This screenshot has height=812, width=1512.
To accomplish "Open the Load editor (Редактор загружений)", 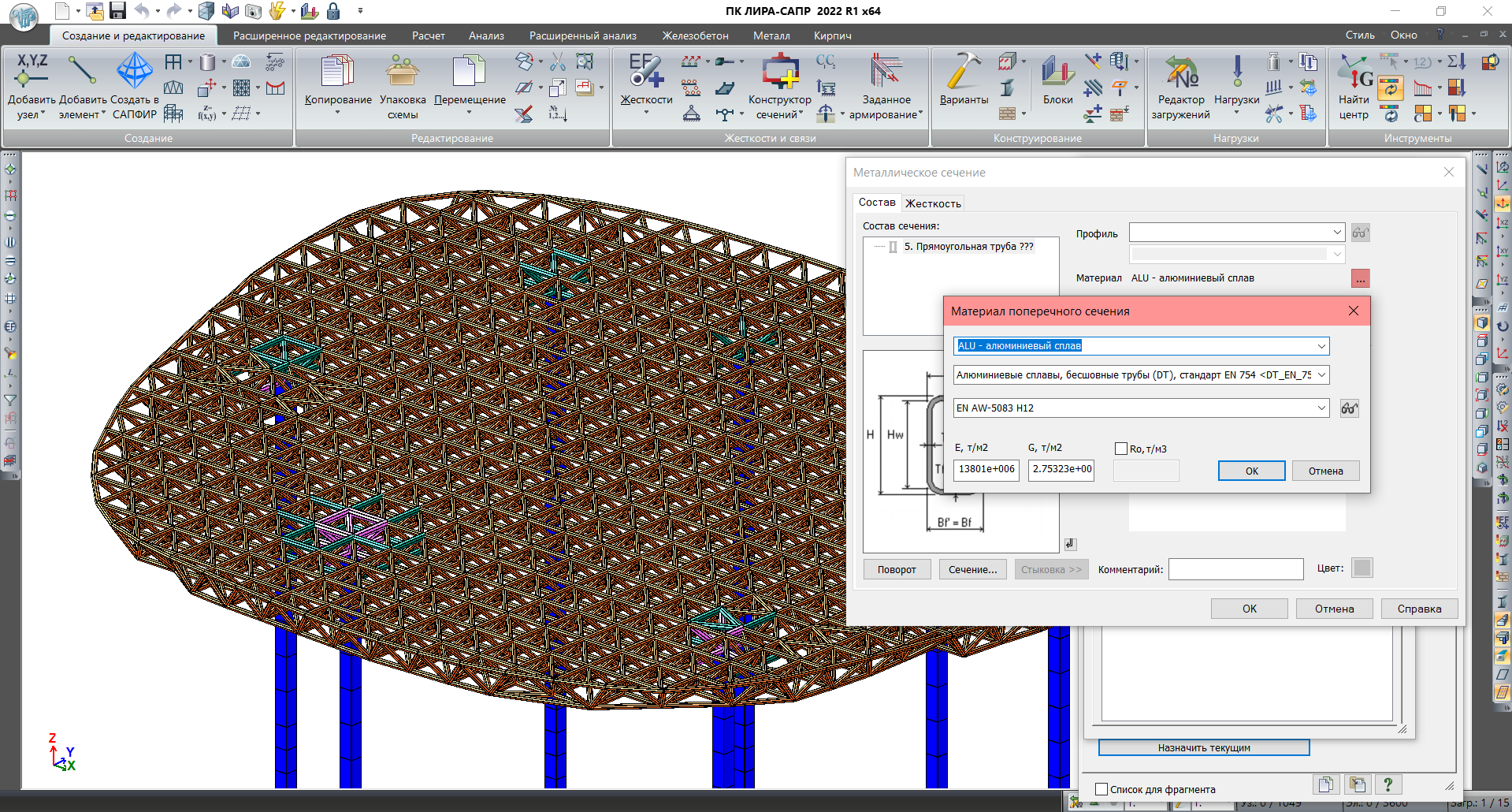I will 1180,71.
